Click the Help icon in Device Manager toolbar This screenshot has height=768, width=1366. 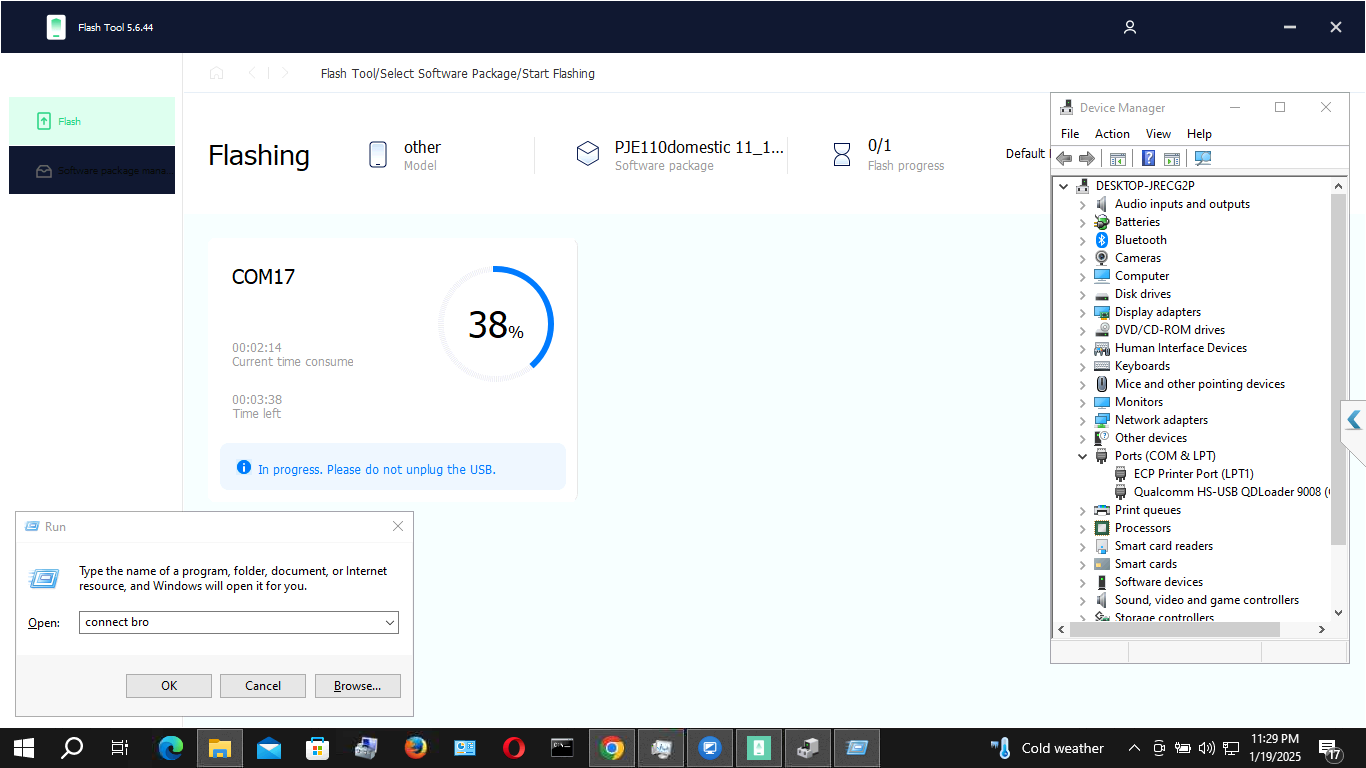pyautogui.click(x=1148, y=158)
